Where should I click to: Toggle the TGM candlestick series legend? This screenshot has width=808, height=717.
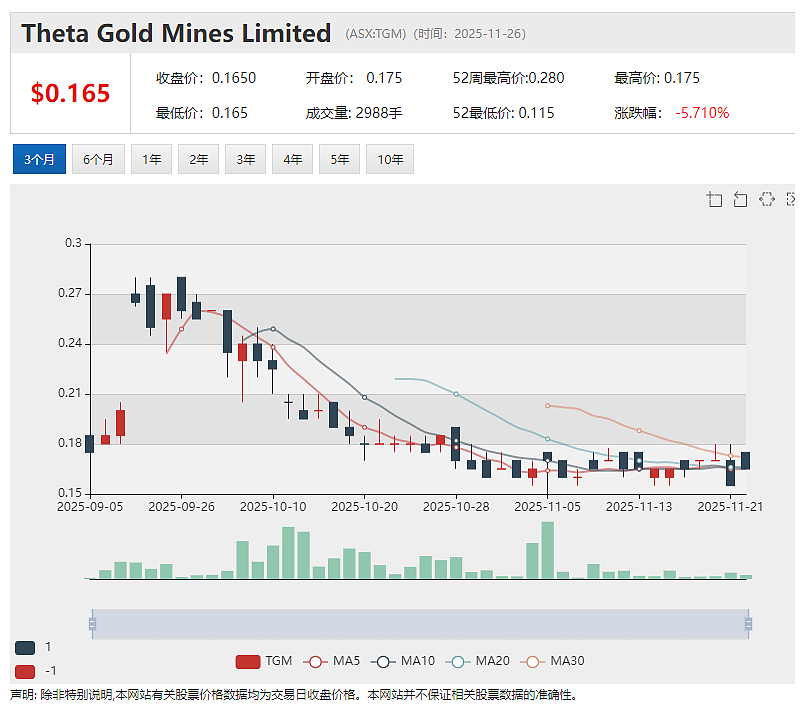pyautogui.click(x=263, y=661)
